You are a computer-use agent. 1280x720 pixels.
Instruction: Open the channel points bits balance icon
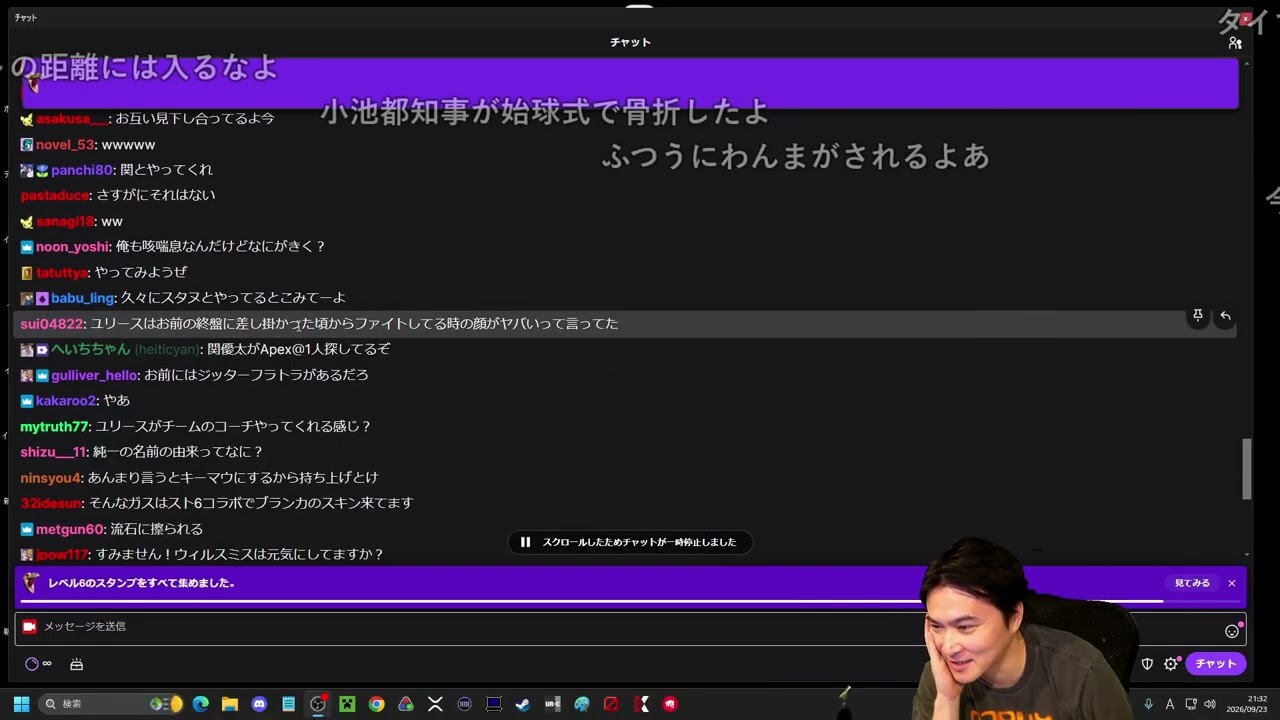click(37, 664)
